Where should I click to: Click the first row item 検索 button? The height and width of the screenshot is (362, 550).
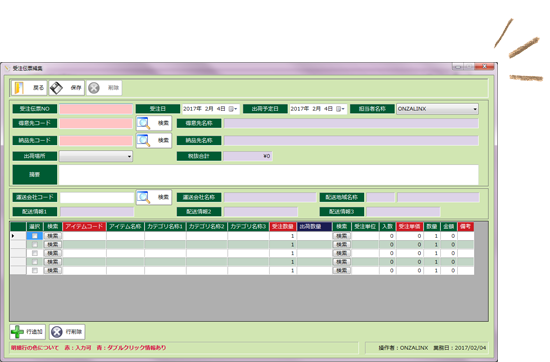coord(53,236)
